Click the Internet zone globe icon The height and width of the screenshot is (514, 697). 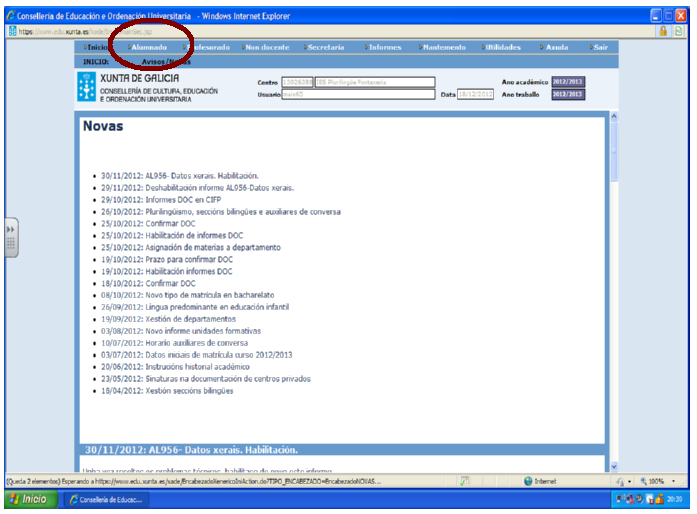point(528,481)
